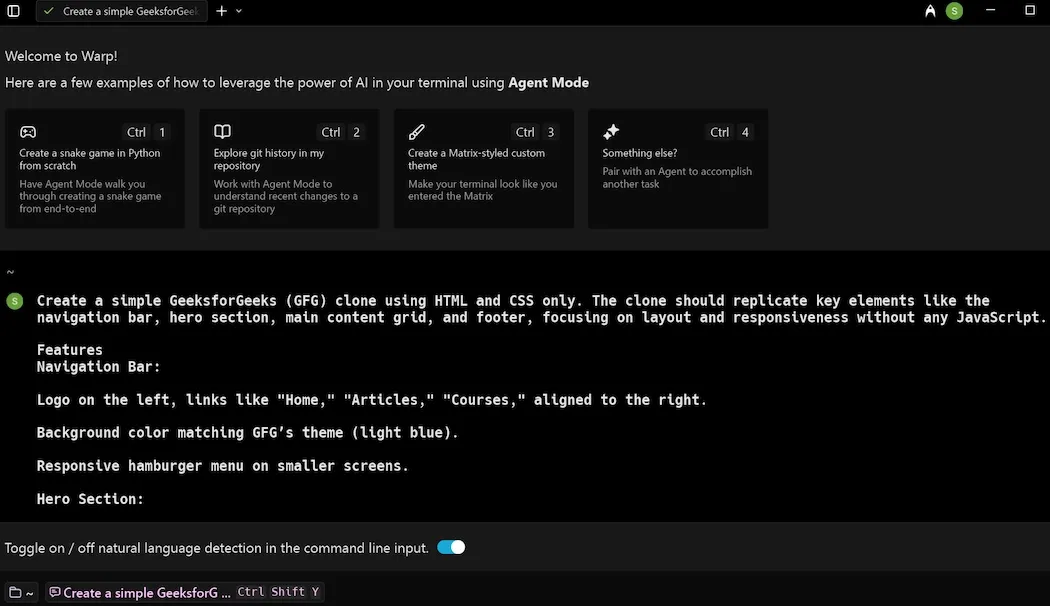Click the folder icon in the bottom bar
The width and height of the screenshot is (1050, 606).
coord(14,592)
